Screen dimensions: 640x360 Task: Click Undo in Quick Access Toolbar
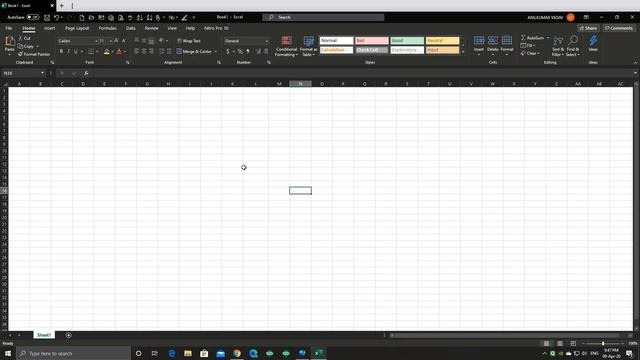(56, 17)
